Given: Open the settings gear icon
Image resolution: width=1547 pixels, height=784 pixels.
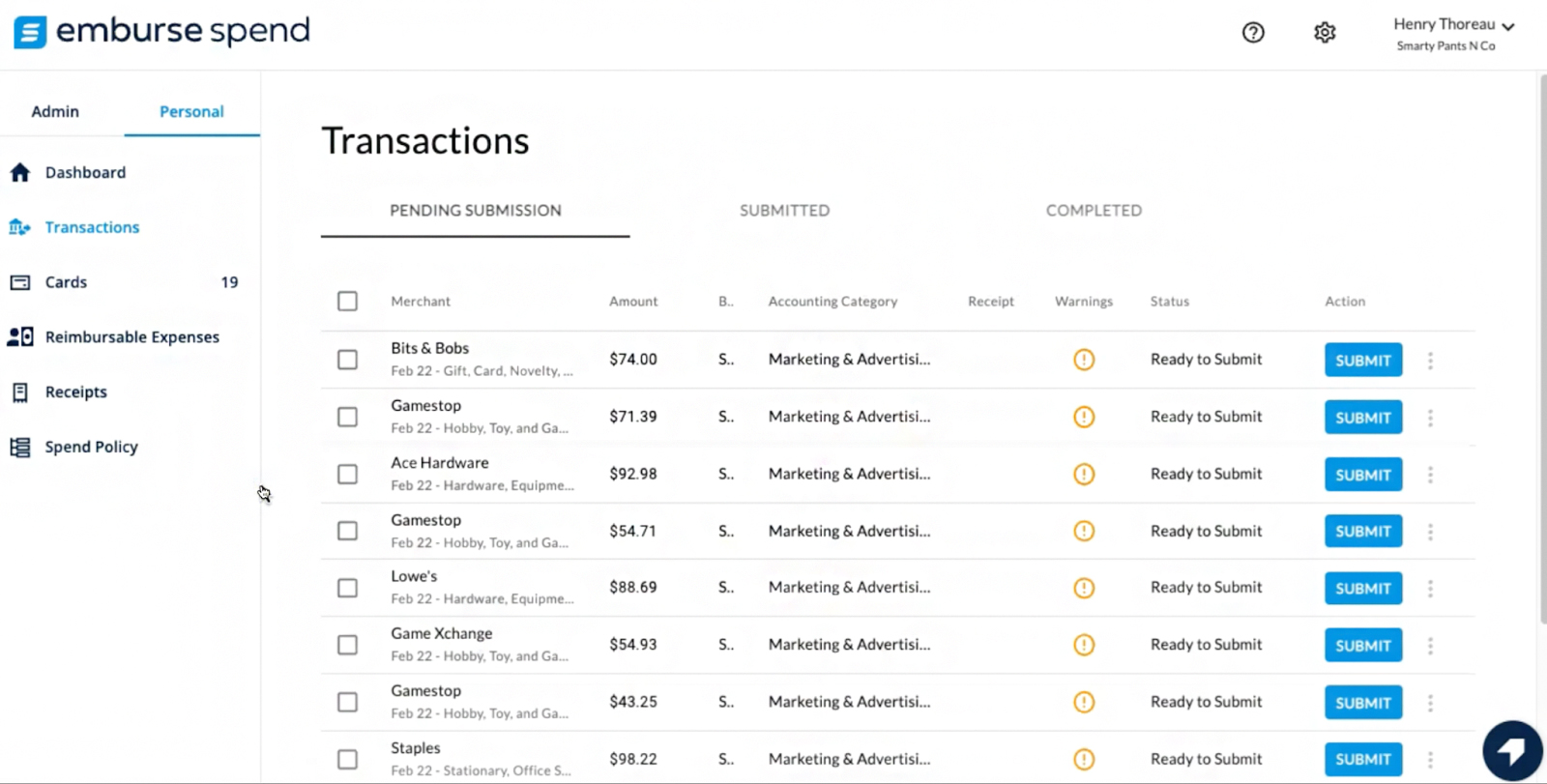Looking at the screenshot, I should [1325, 32].
